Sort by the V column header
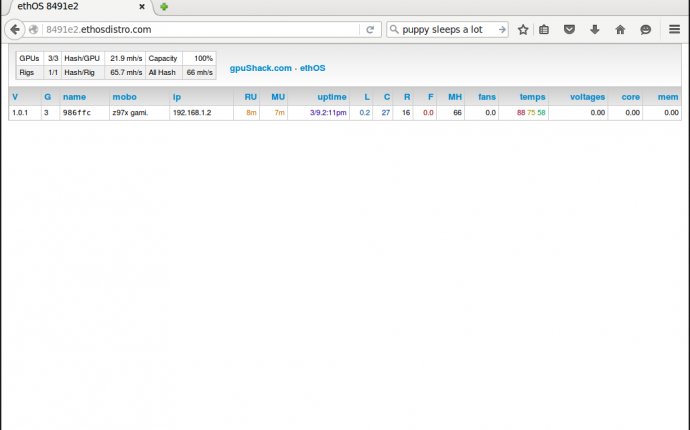690x430 pixels. [x=15, y=97]
